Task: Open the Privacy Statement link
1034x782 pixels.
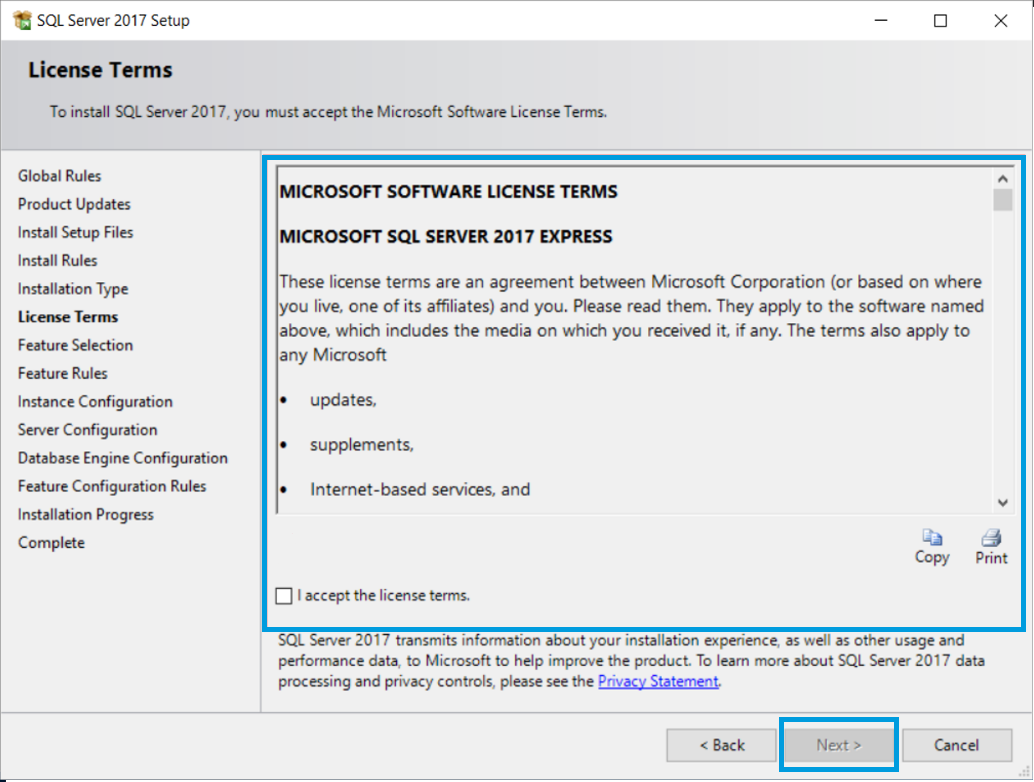Action: tap(658, 681)
